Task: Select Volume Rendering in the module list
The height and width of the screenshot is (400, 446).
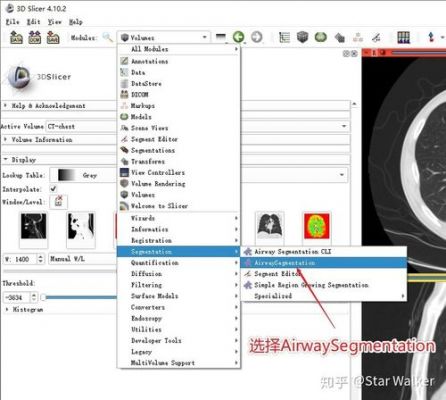Action: [x=179, y=183]
